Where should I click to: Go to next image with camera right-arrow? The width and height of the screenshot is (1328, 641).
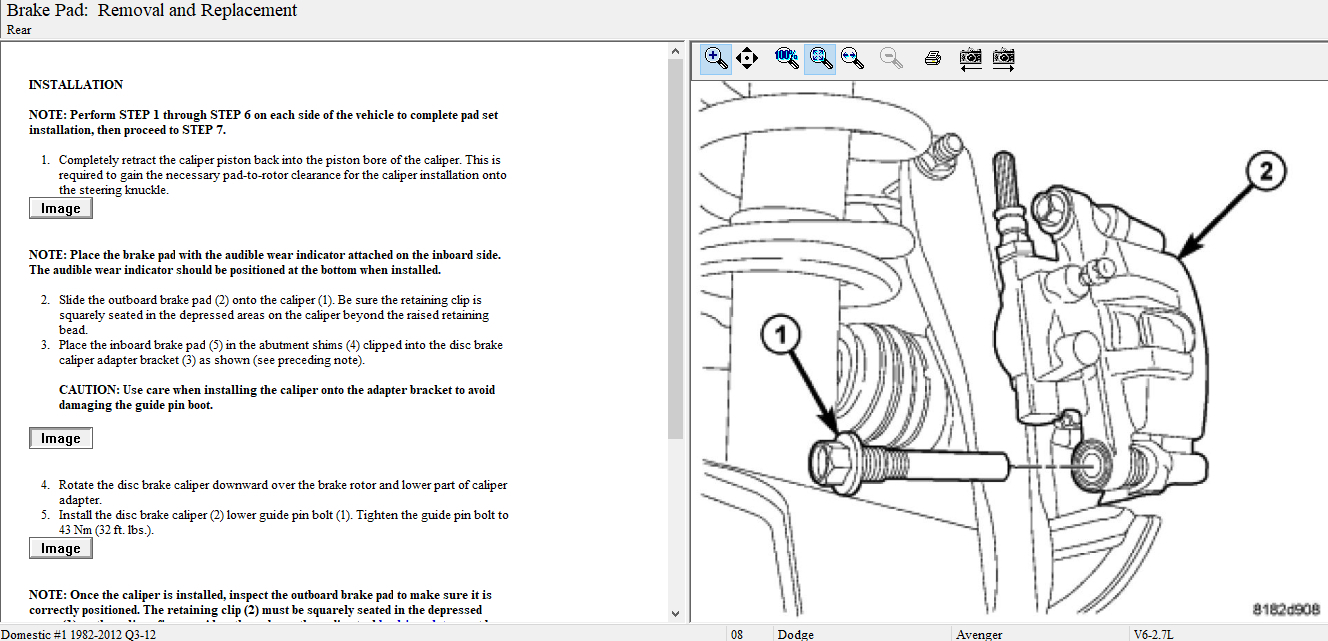tap(1003, 58)
